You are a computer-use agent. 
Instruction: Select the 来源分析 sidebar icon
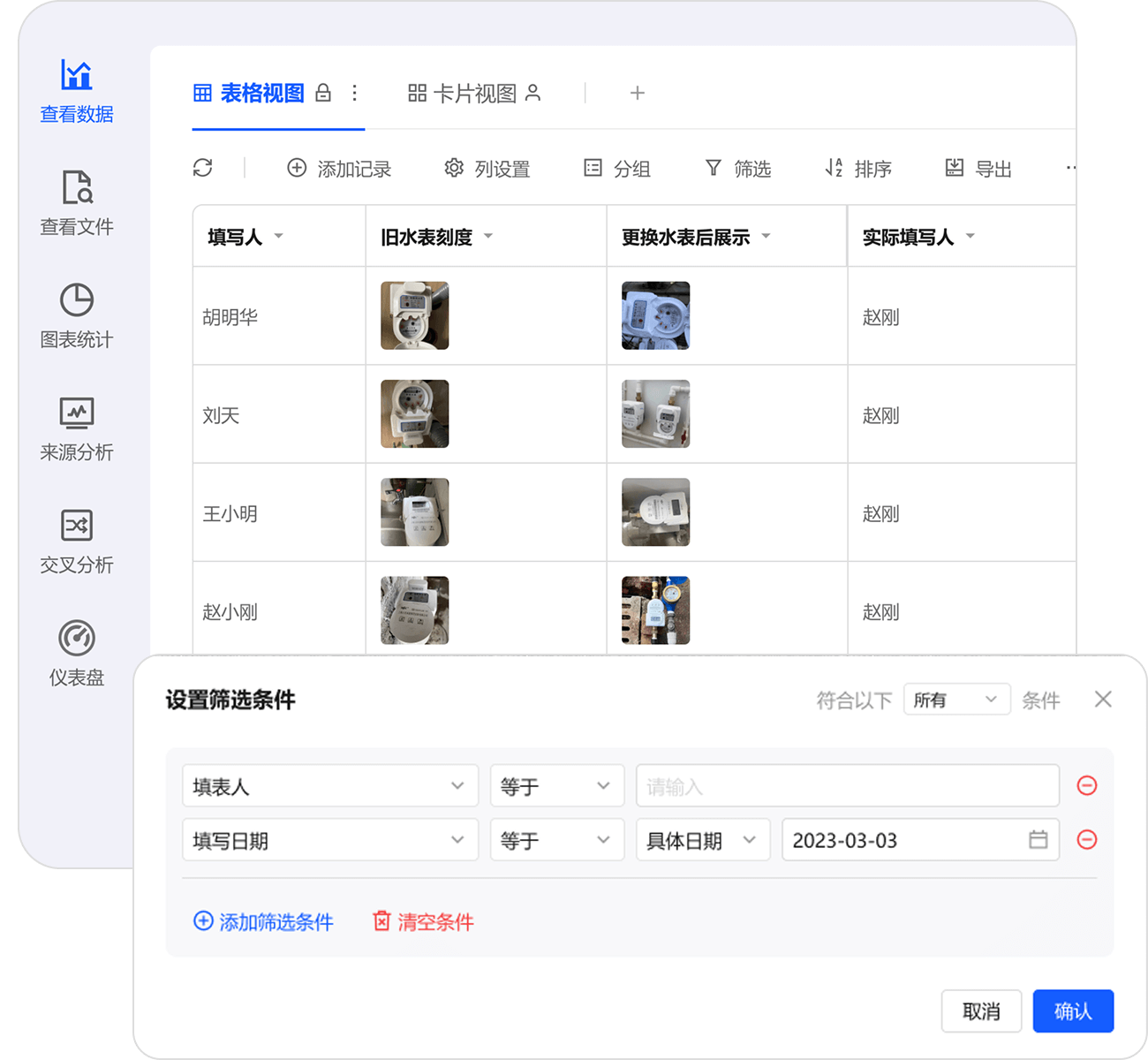77,413
